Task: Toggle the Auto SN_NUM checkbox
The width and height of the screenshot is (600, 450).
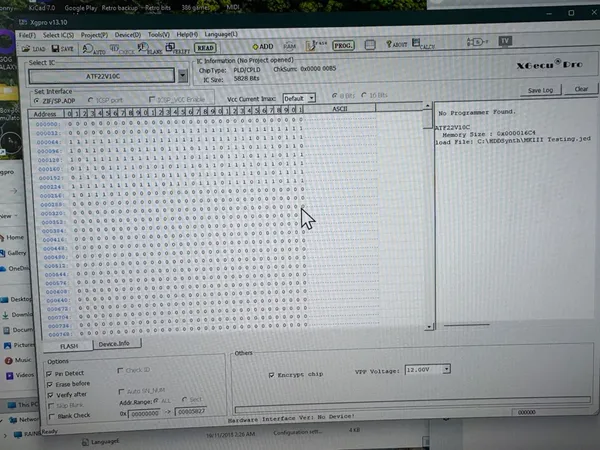Action: (x=121, y=391)
